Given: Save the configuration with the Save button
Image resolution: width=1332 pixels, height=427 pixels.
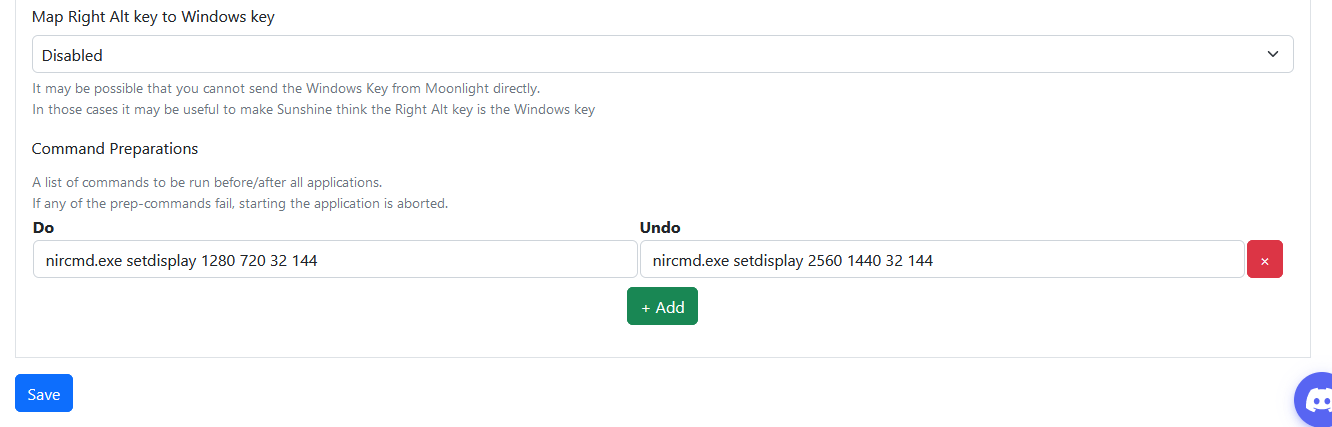Looking at the screenshot, I should pyautogui.click(x=44, y=393).
